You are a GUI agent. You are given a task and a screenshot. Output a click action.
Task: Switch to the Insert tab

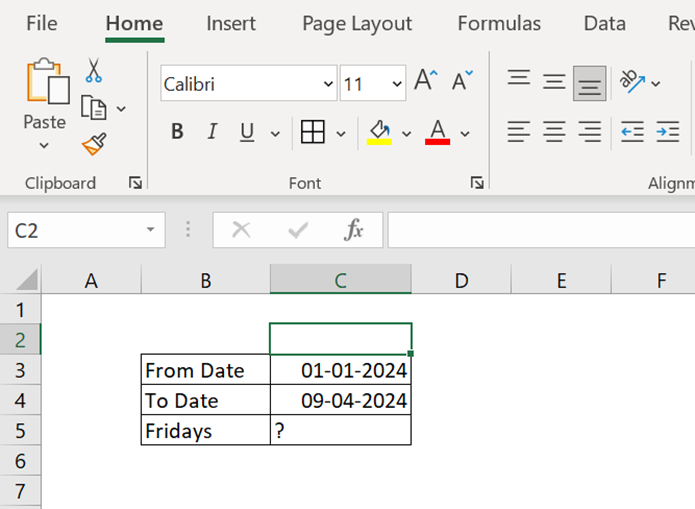click(231, 23)
